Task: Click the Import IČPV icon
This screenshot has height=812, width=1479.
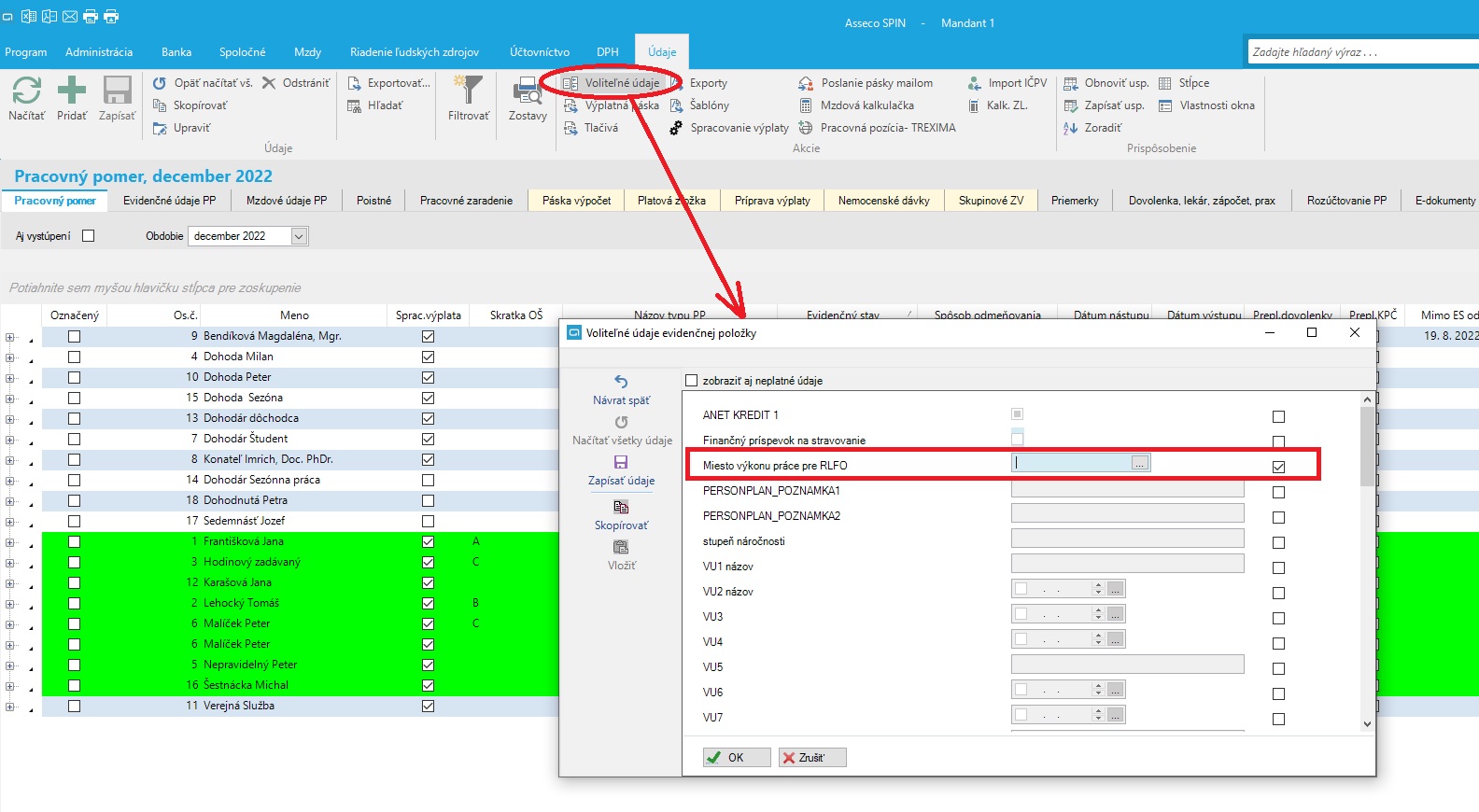Action: pos(974,83)
